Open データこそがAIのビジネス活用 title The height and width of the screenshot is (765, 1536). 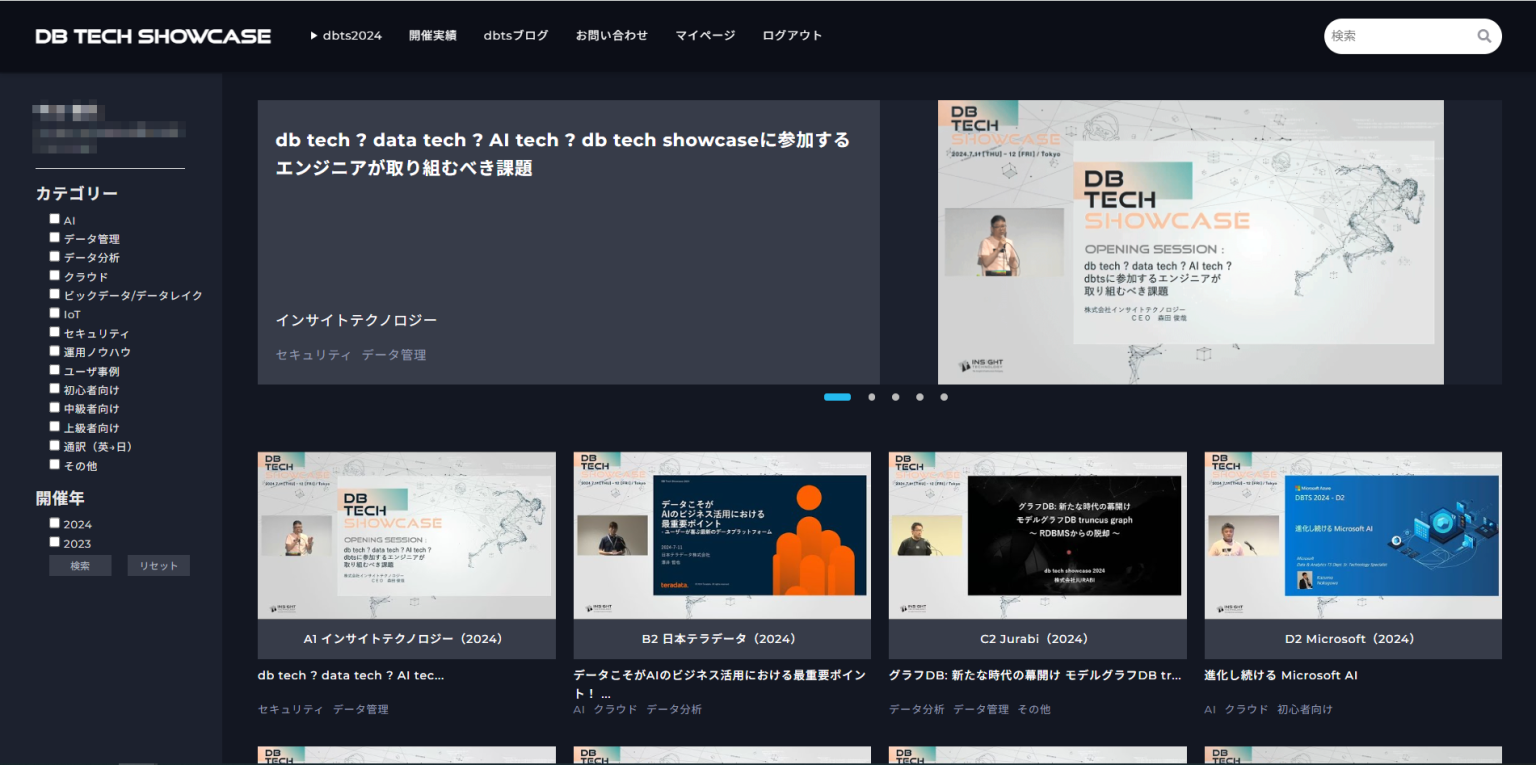pos(720,684)
